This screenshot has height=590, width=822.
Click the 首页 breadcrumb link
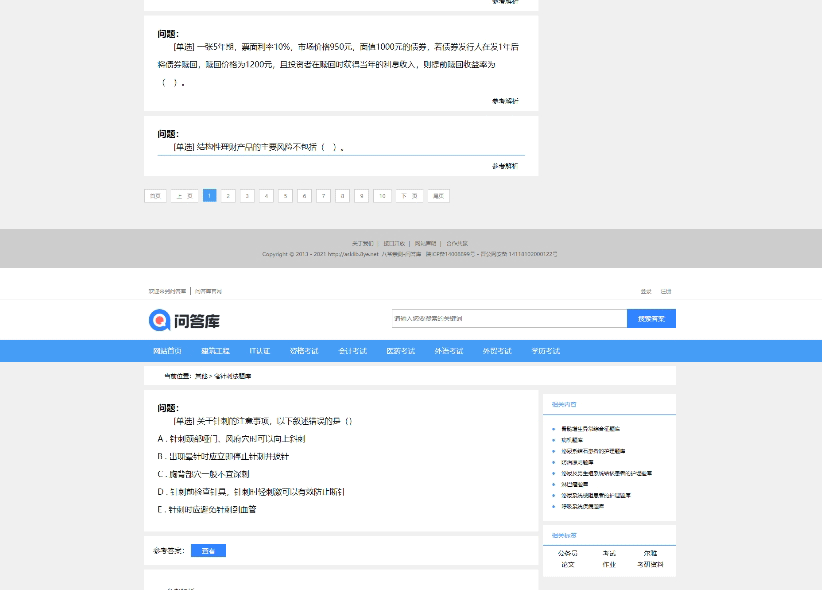(x=201, y=376)
